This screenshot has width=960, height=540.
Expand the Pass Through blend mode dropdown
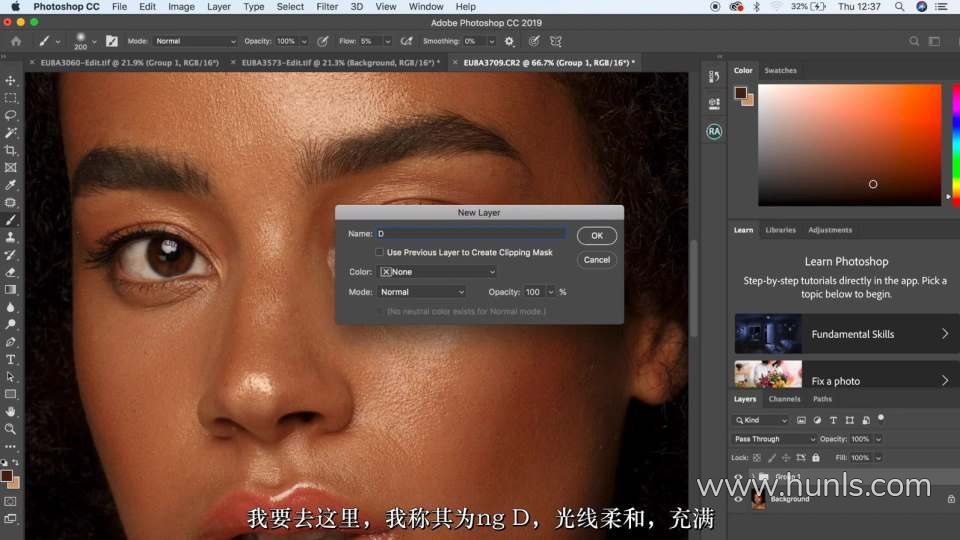pyautogui.click(x=775, y=439)
